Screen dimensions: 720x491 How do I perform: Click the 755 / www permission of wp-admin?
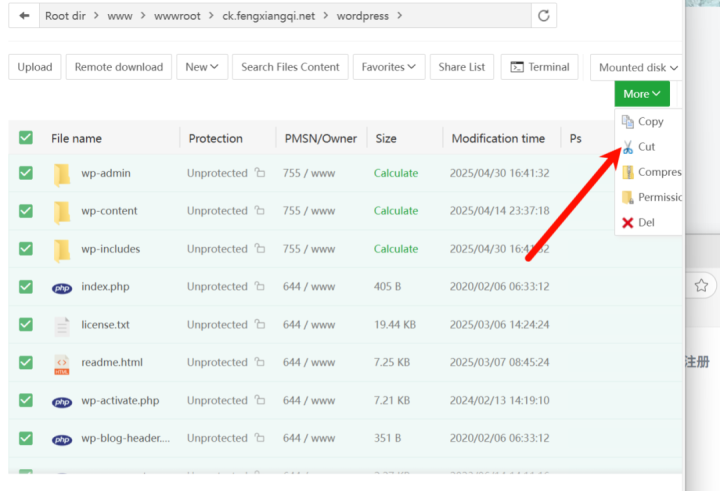[309, 173]
